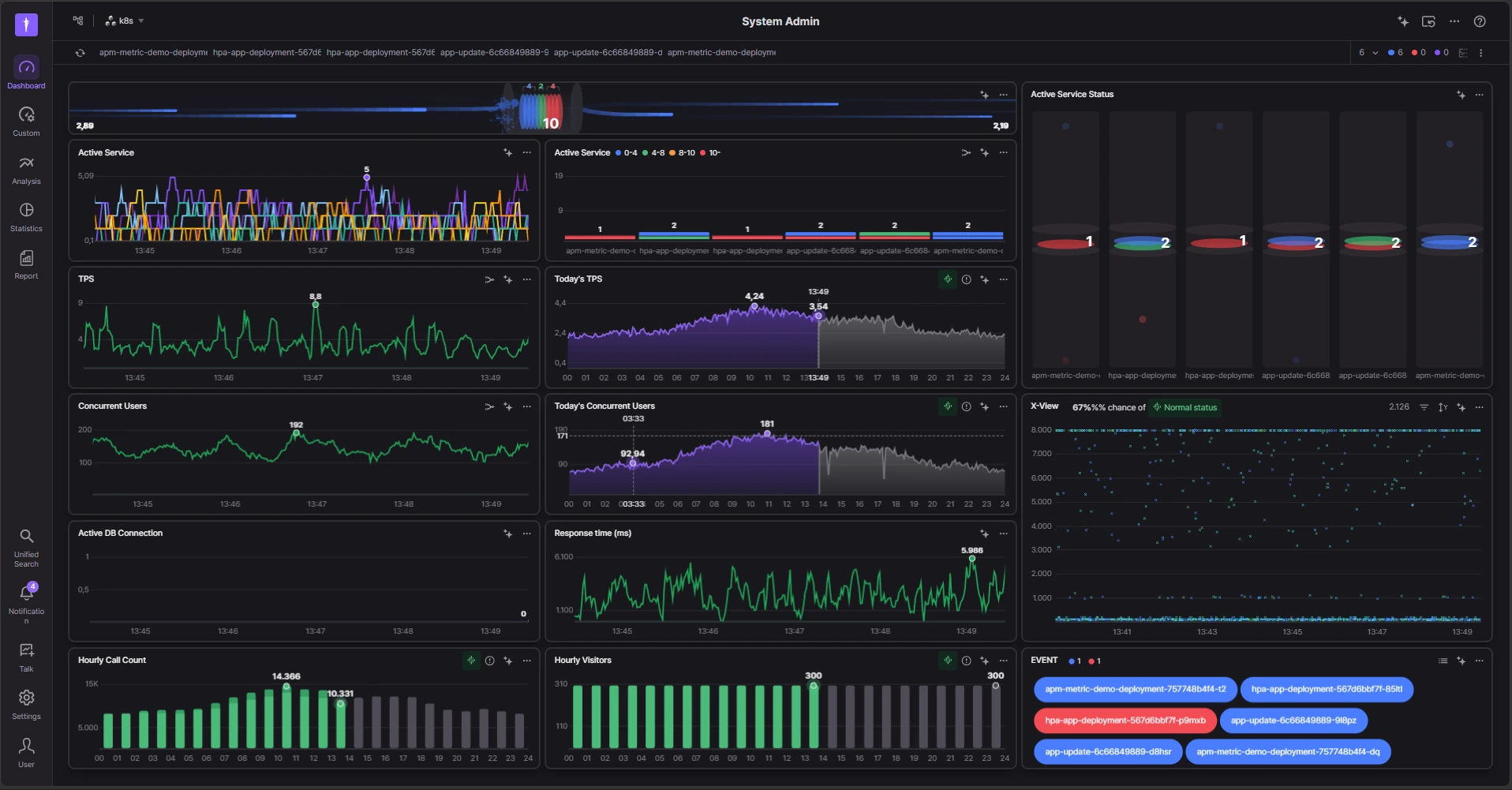Click the red status indicator with count 0
The height and width of the screenshot is (790, 1512).
1418,53
